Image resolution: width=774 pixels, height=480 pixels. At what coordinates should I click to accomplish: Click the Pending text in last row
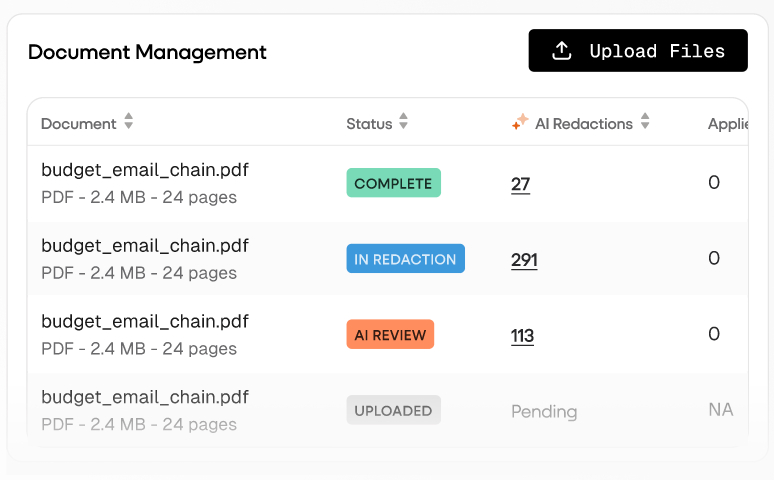(544, 411)
